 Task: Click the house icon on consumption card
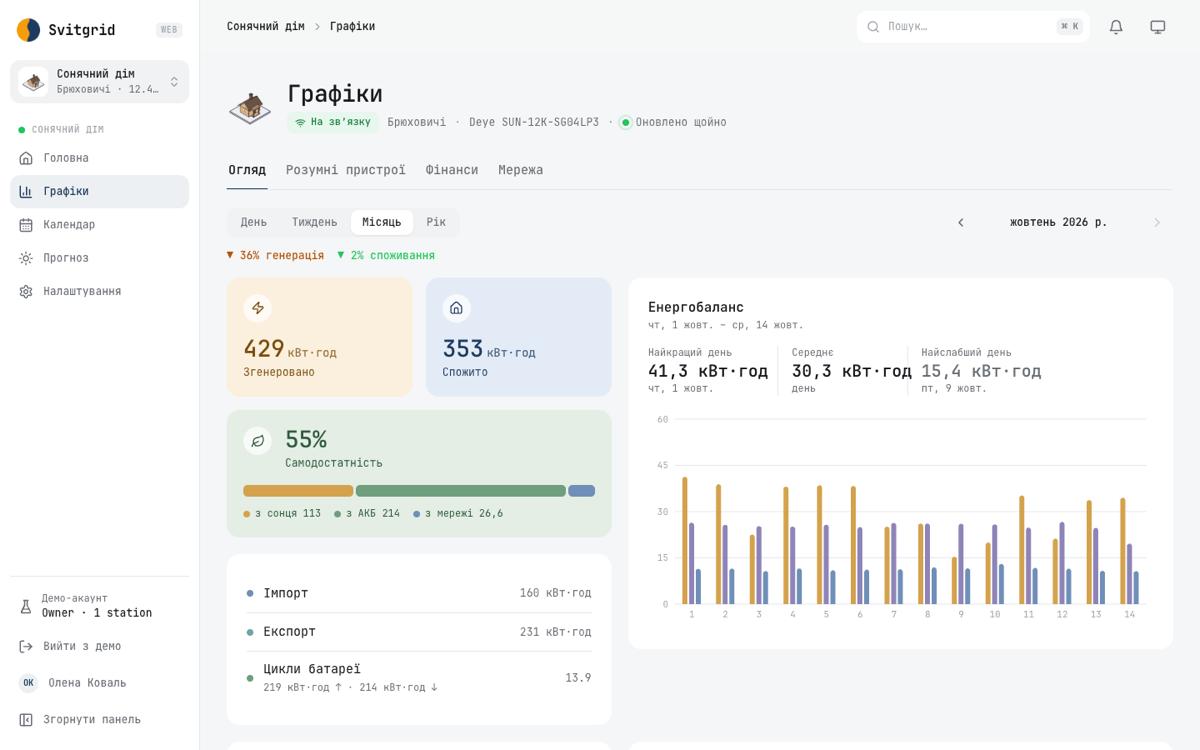coord(456,308)
